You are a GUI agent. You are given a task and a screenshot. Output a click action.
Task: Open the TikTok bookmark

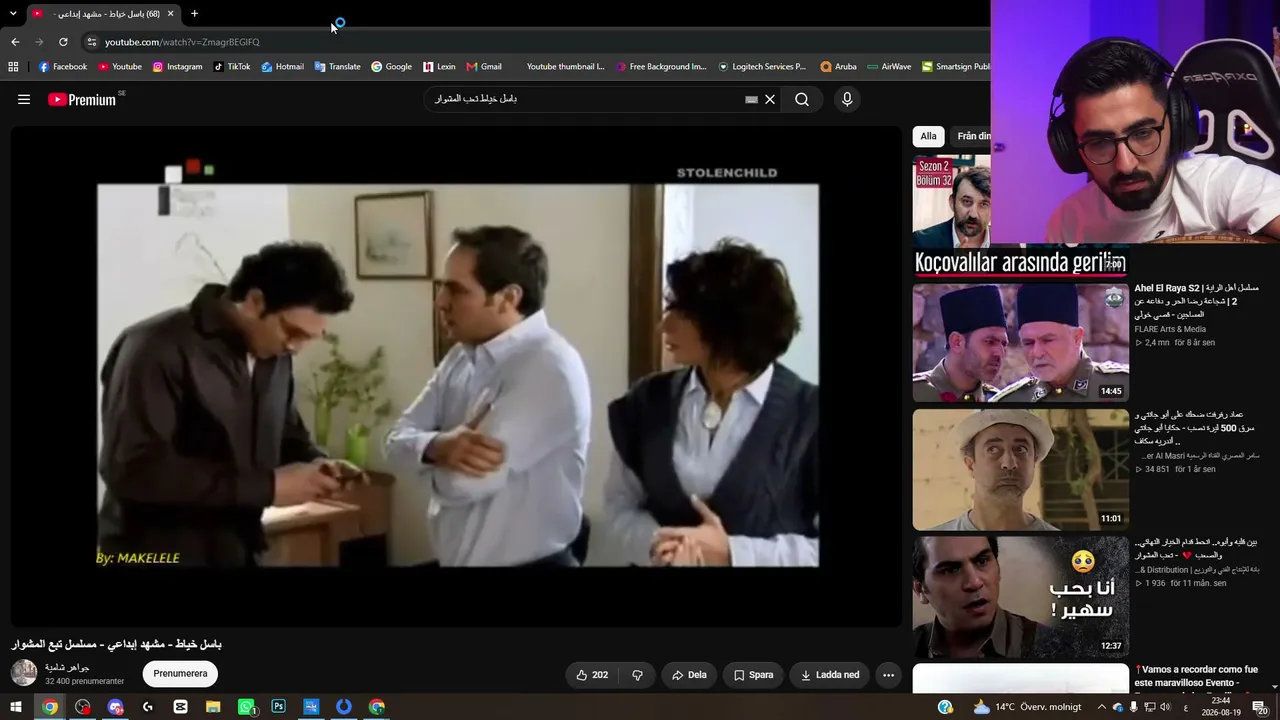coord(232,67)
